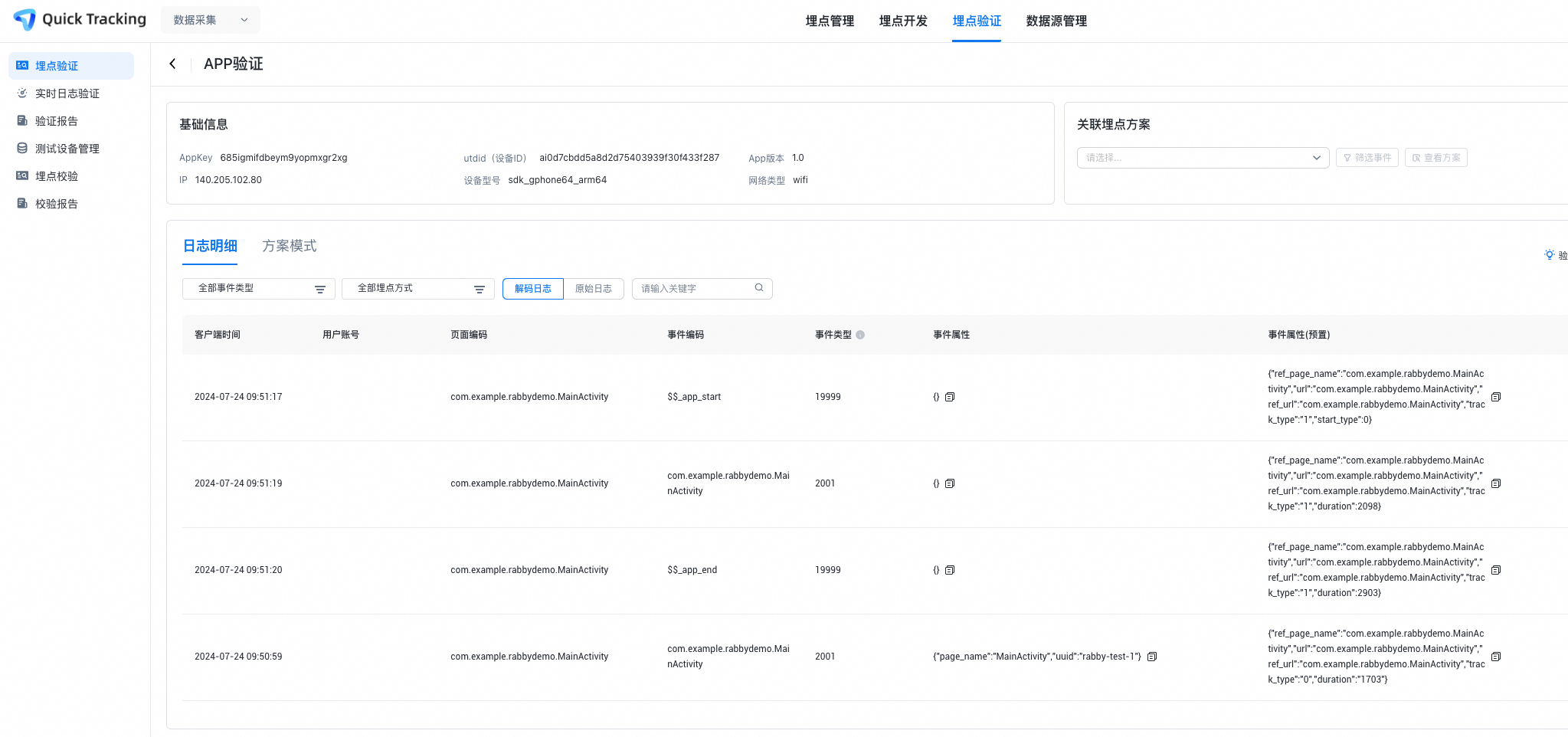The height and width of the screenshot is (737, 1568).
Task: Click the 埋点校验 sidebar icon
Action: 22,176
